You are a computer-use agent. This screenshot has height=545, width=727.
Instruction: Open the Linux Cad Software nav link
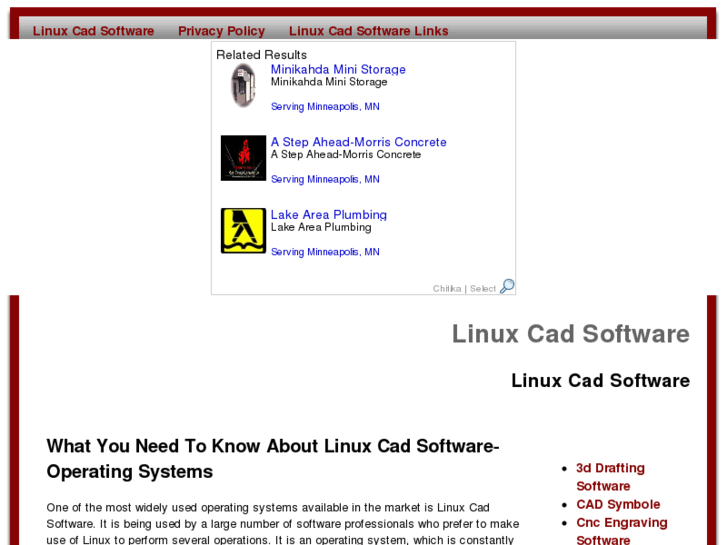[93, 31]
